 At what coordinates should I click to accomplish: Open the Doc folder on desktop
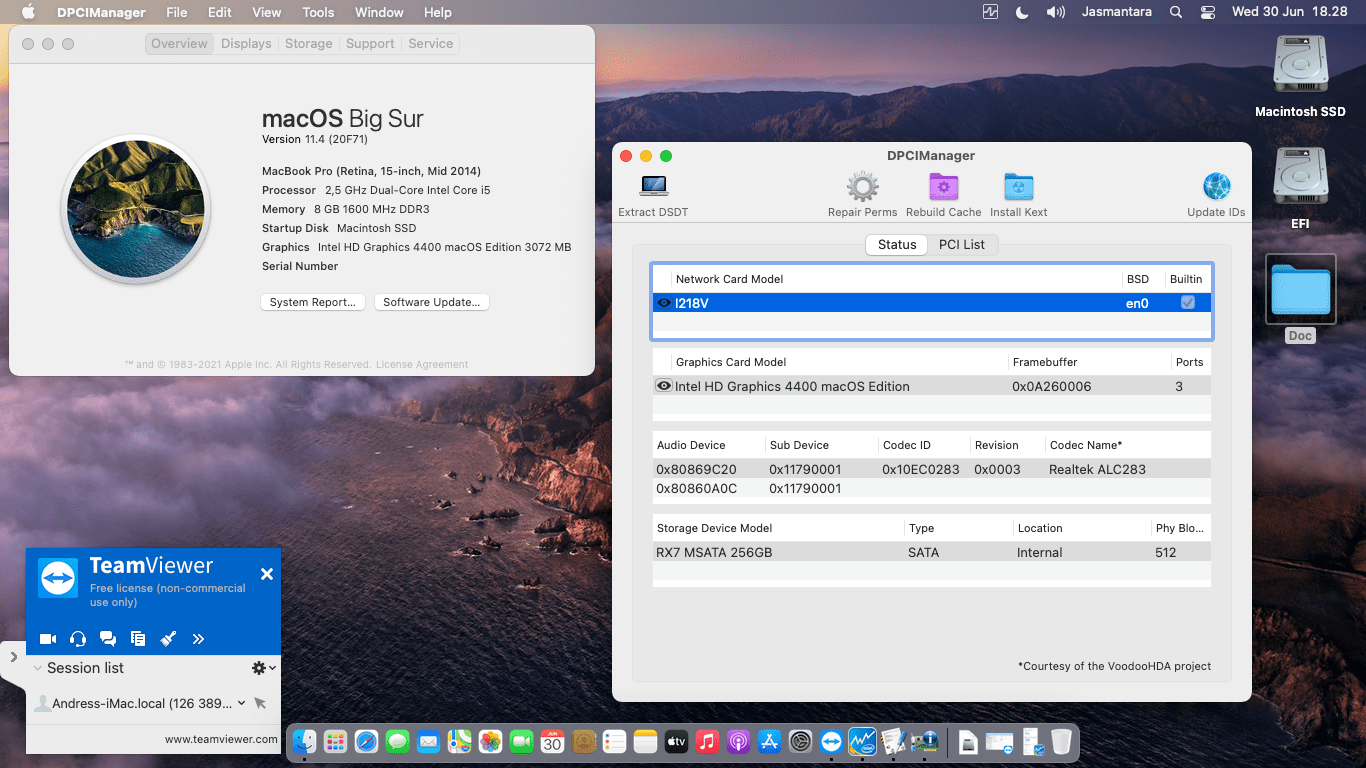(x=1300, y=290)
